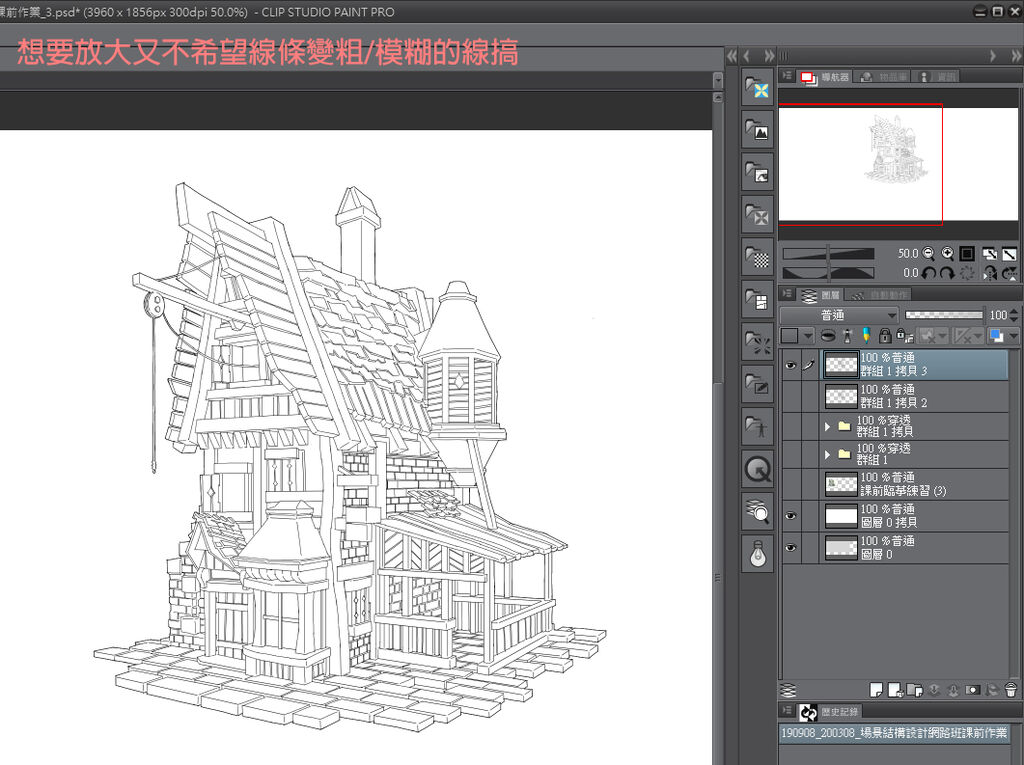Show the 群組 1 拷貝 2 layer
1024x765 pixels.
coord(790,397)
